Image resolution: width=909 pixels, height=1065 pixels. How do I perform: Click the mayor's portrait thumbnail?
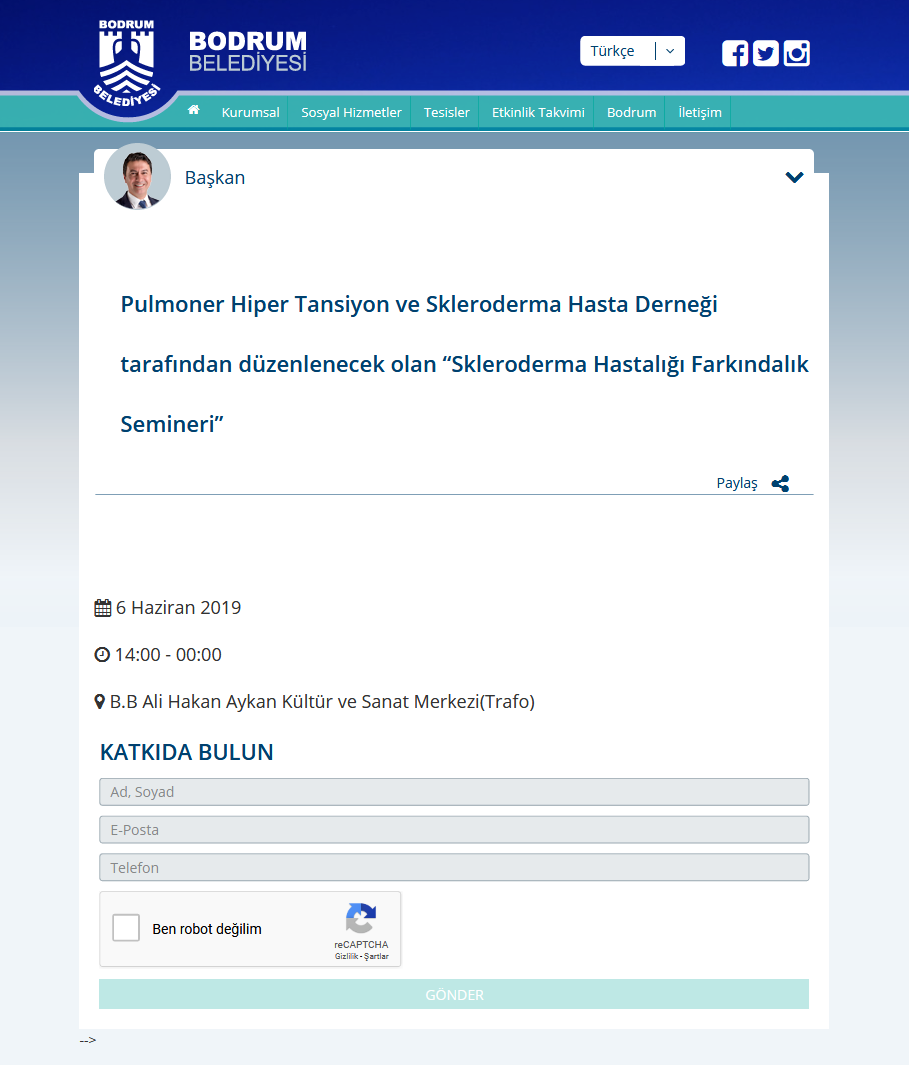point(137,177)
